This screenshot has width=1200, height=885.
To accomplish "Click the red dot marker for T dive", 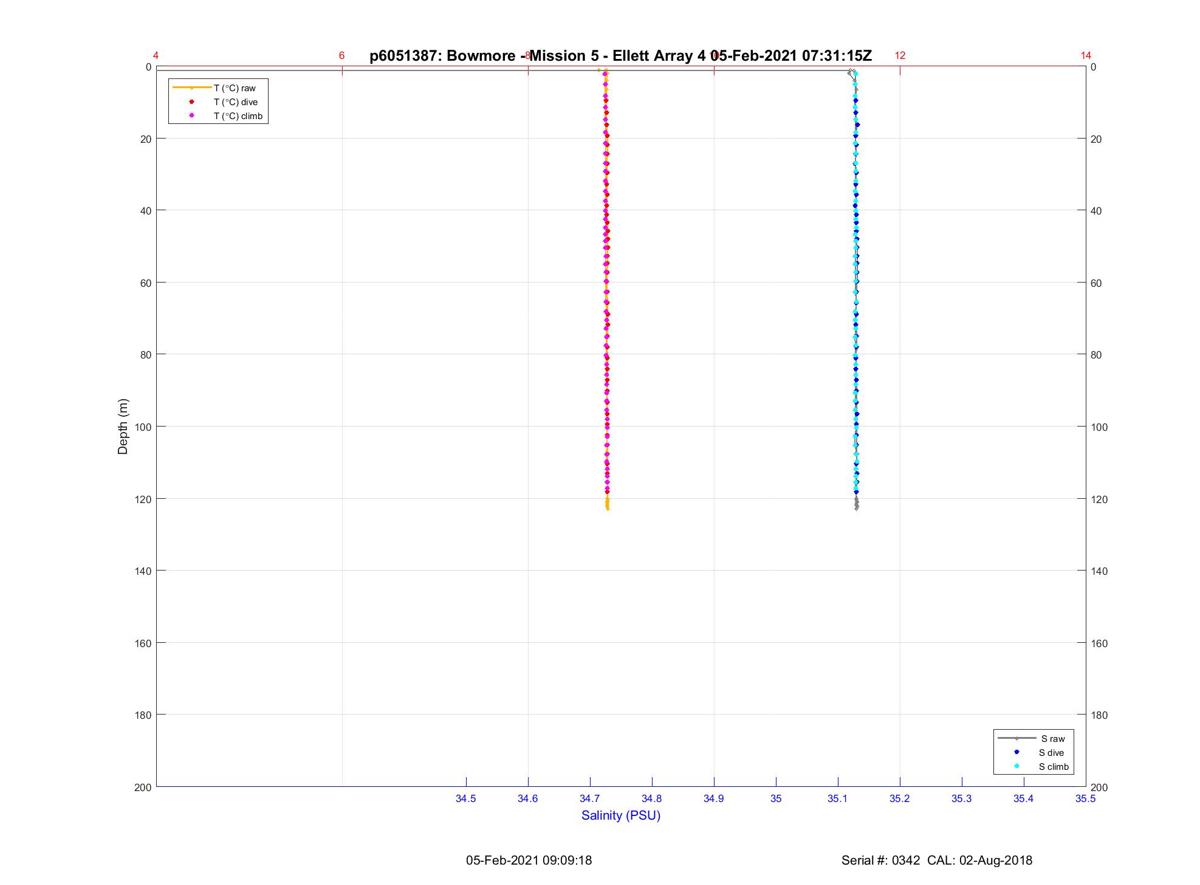I will pos(191,102).
